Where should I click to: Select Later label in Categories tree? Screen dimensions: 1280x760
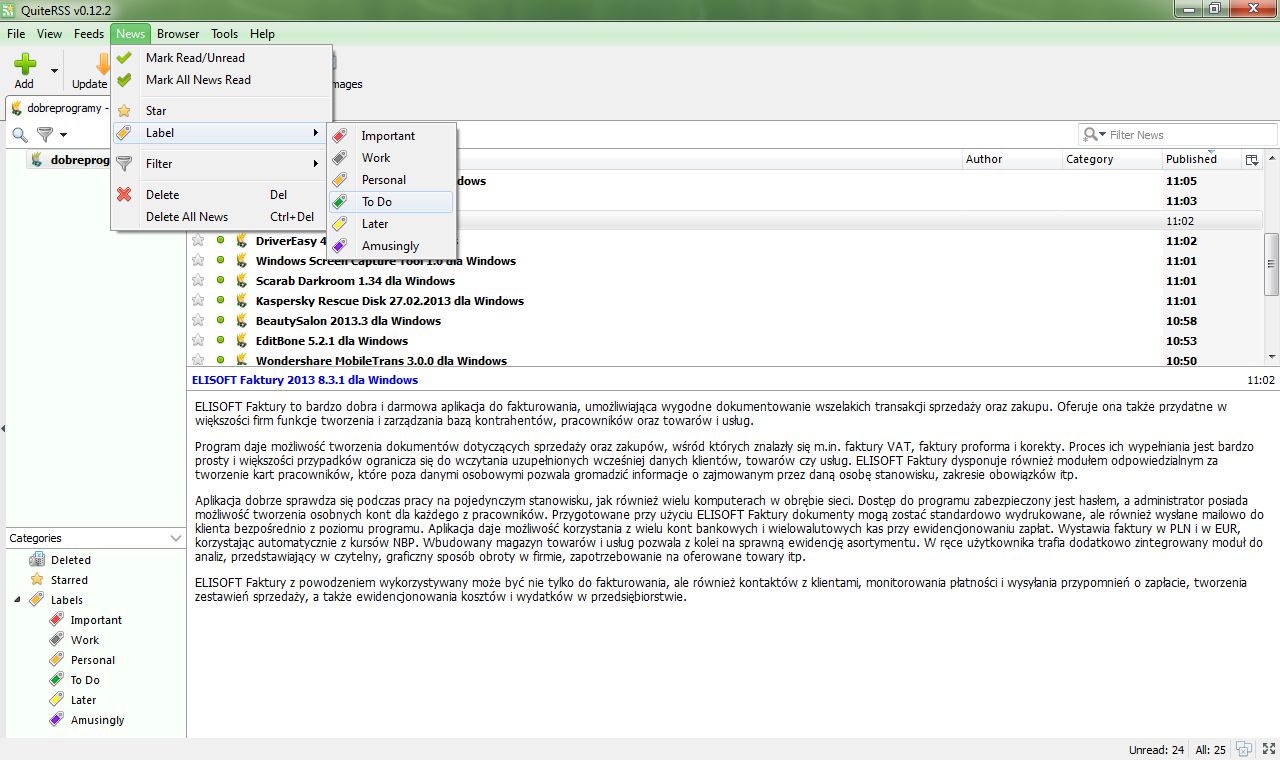(x=83, y=700)
